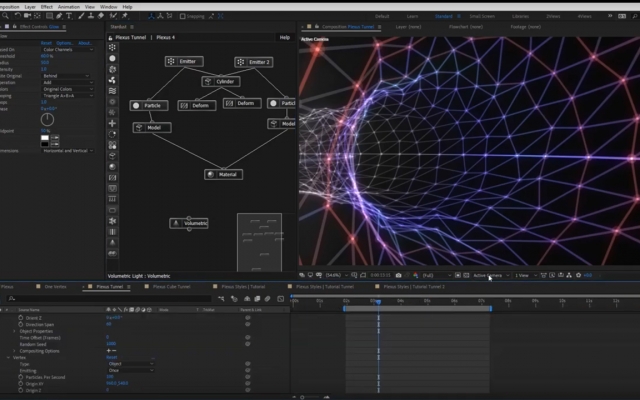Image resolution: width=640 pixels, height=400 pixels.
Task: Switch to the One Vertex timeline tab
Action: [55, 287]
